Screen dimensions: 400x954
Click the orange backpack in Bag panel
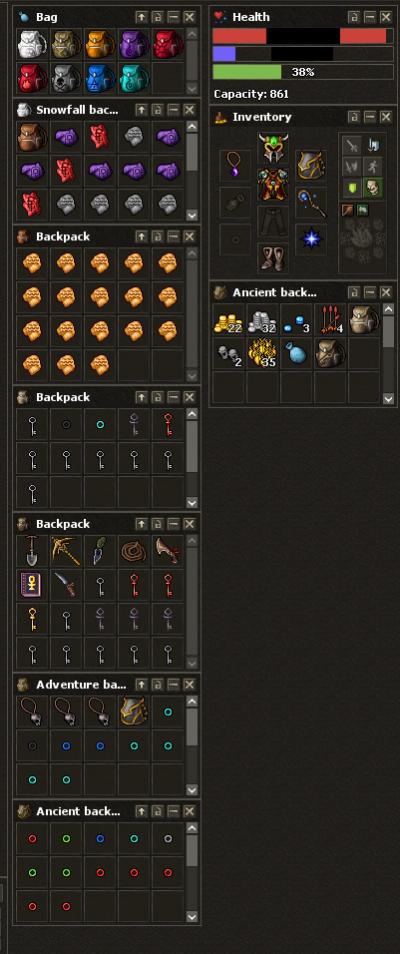100,44
